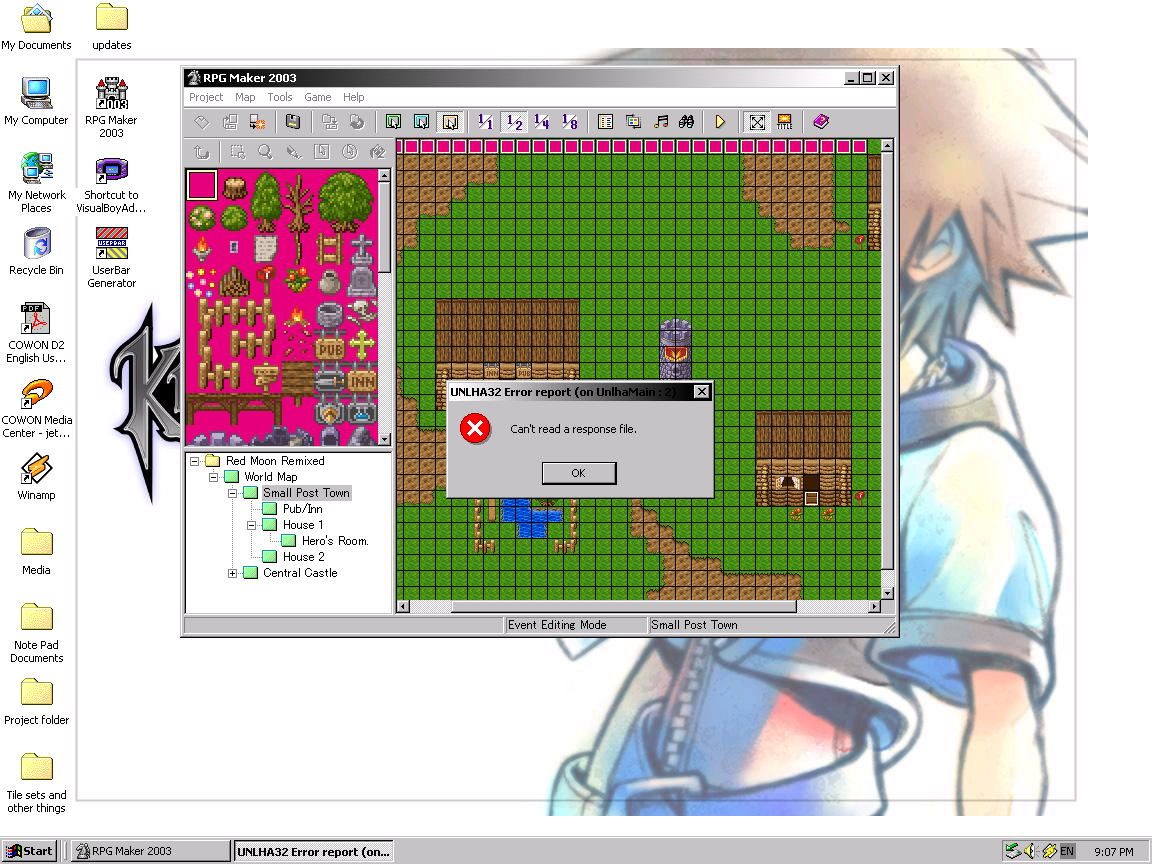
Task: Pick the INN sign tile in palette
Action: click(x=361, y=381)
